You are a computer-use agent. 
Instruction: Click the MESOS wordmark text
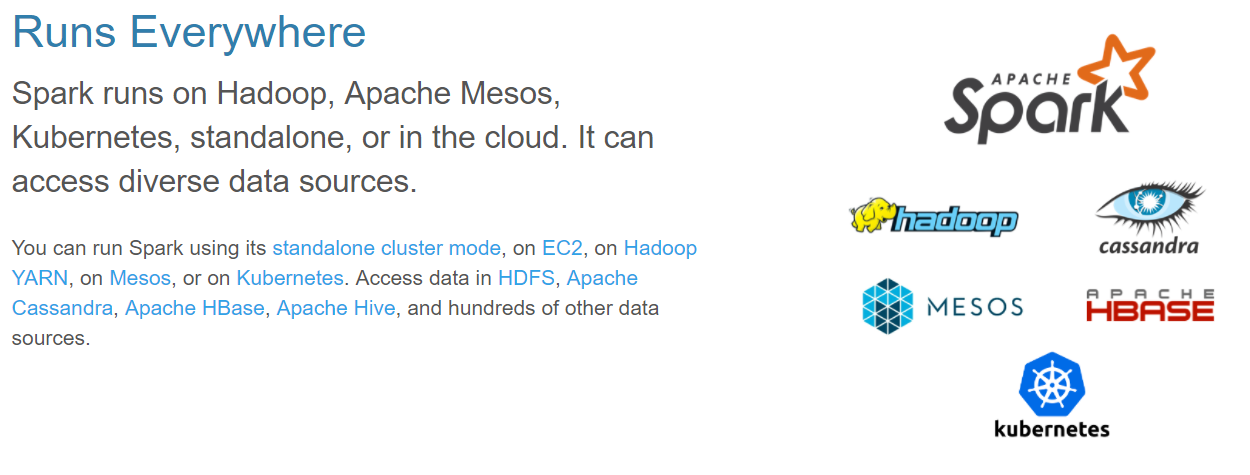pos(975,306)
